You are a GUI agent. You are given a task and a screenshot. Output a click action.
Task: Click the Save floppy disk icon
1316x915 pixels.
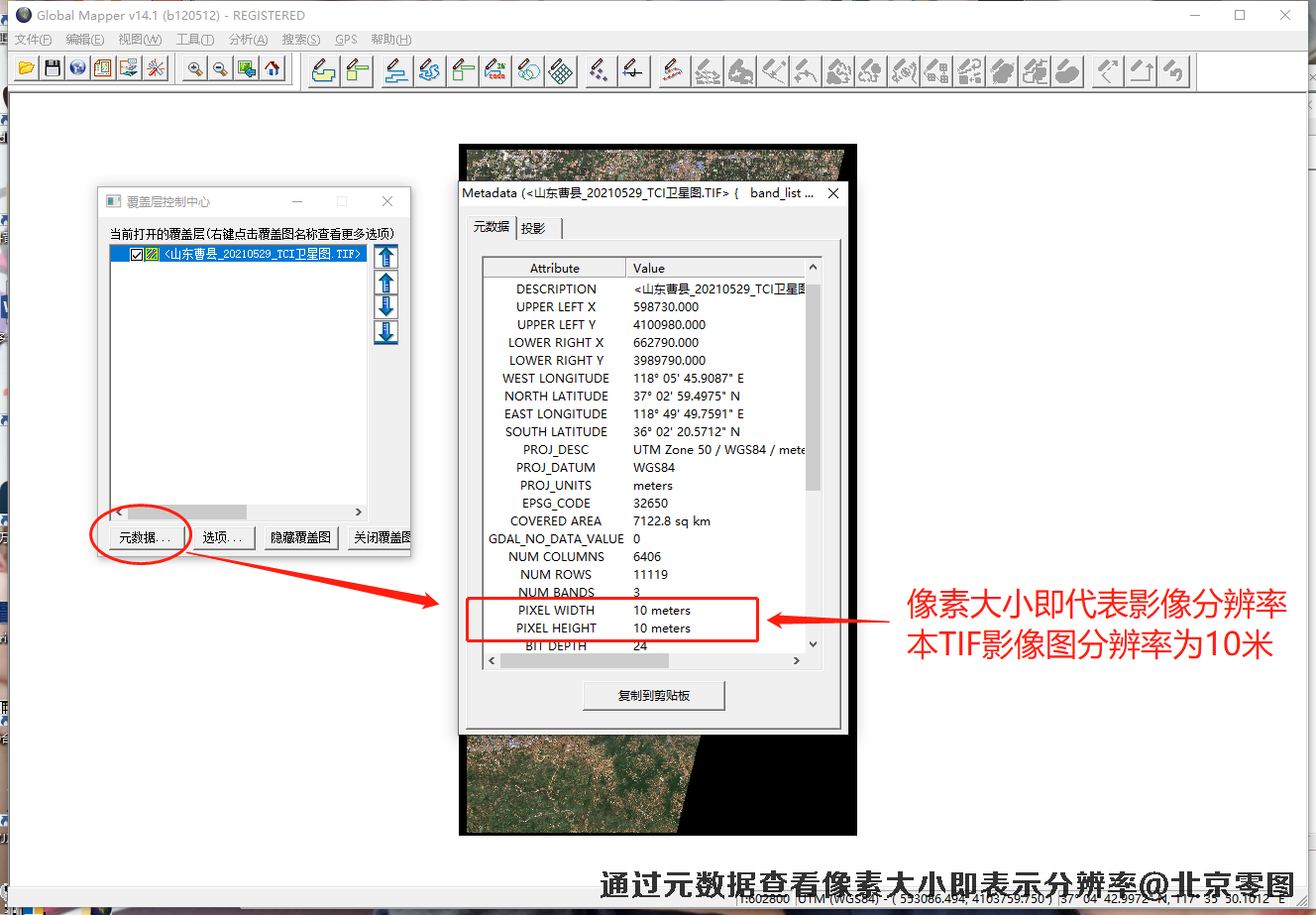pos(53,68)
